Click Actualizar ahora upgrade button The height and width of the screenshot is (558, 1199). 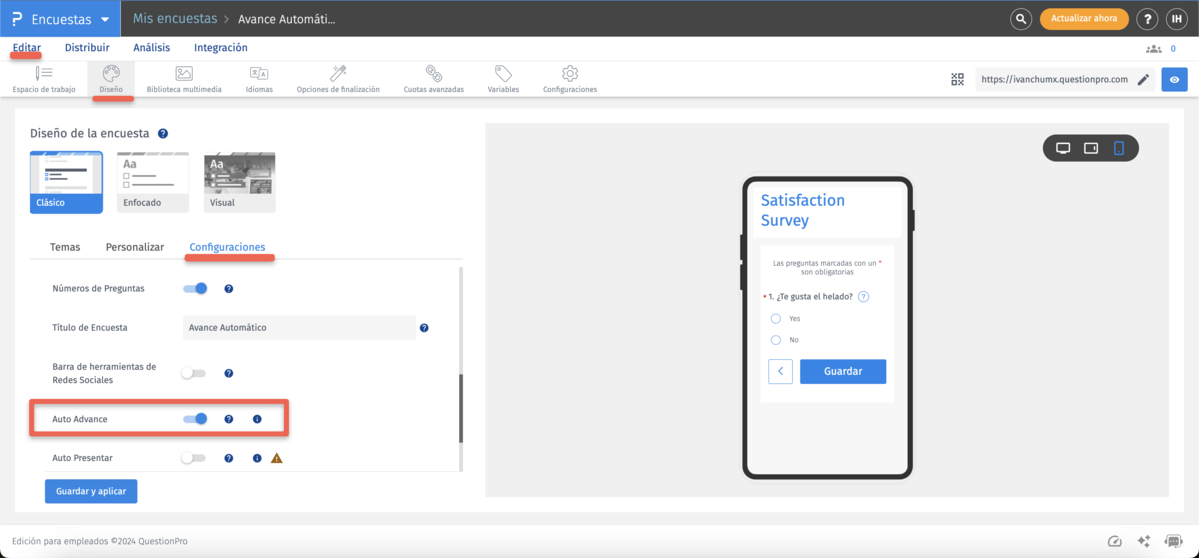(1084, 19)
